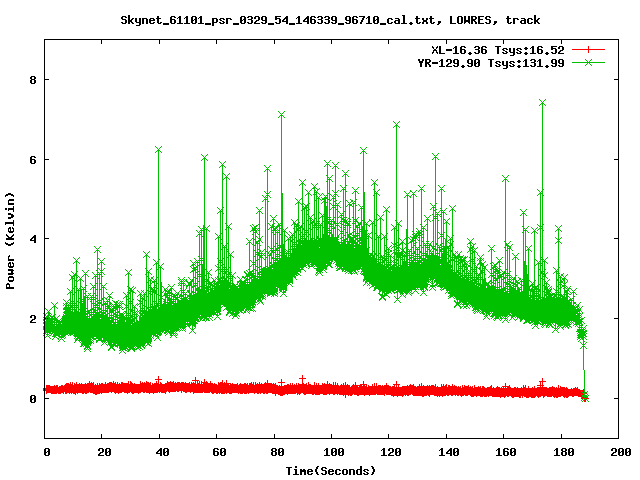Click y-axis tick label 6
Image resolution: width=640 pixels, height=480 pixels.
(32, 159)
